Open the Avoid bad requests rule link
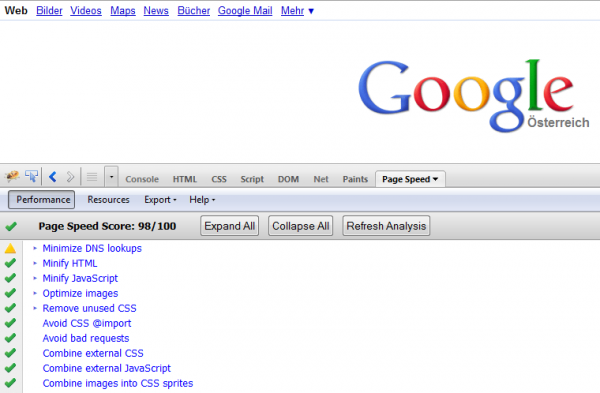This screenshot has width=600, height=393. [x=86, y=338]
